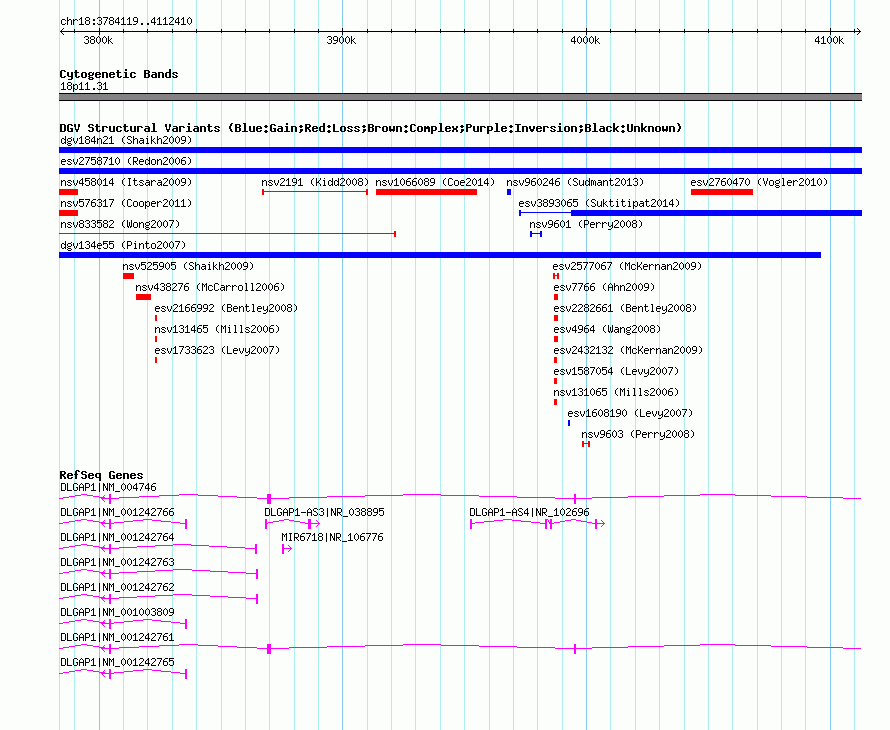Open nsv960246 (Sudmant2013) variant label
Viewport: 890px width, 730px height.
[575, 182]
